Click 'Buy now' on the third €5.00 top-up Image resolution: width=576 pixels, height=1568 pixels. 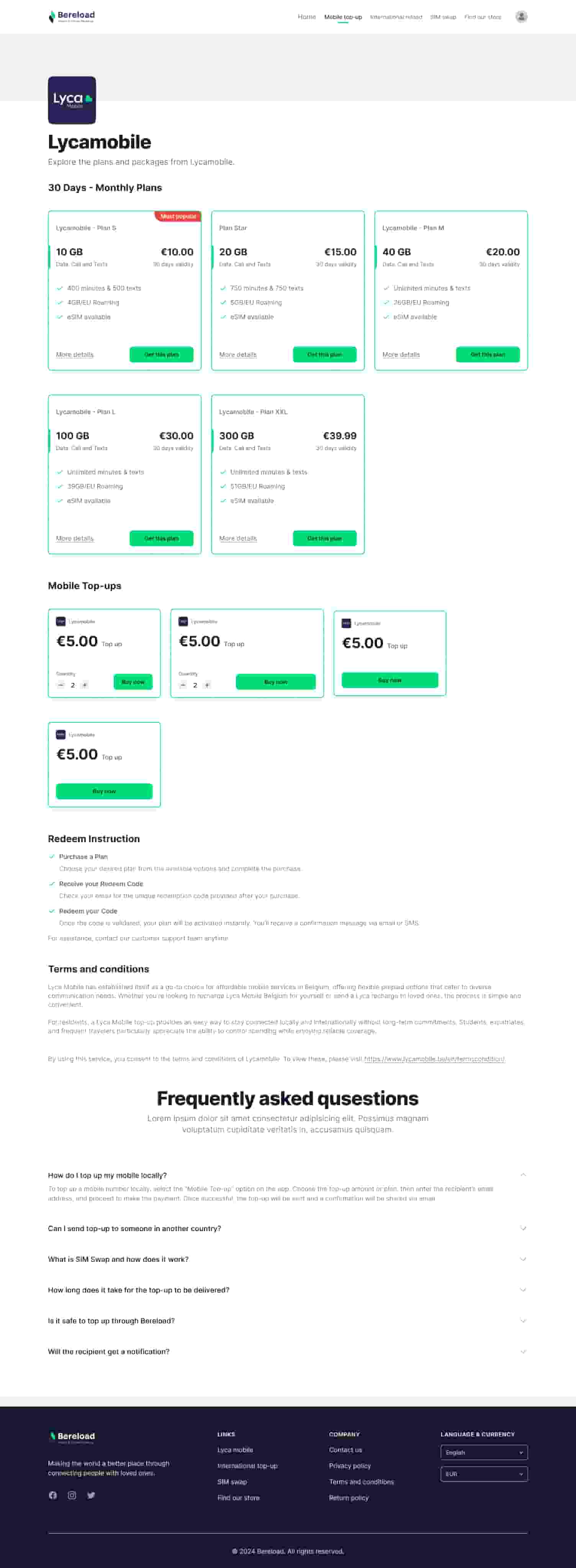tap(390, 680)
